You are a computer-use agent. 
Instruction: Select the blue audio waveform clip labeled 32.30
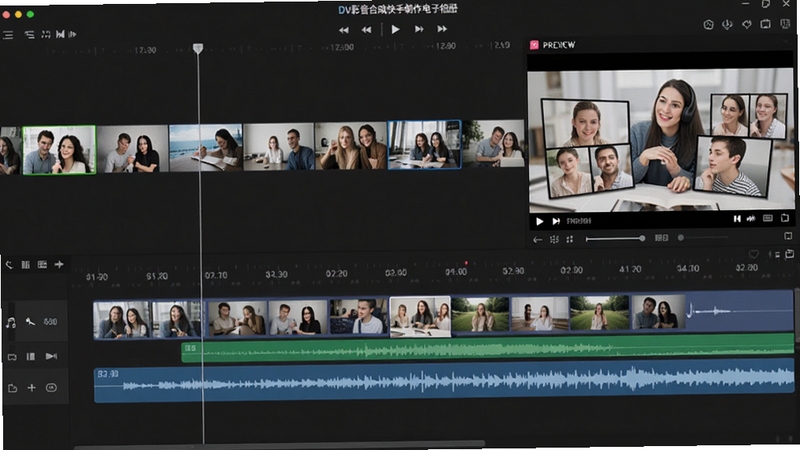444,382
